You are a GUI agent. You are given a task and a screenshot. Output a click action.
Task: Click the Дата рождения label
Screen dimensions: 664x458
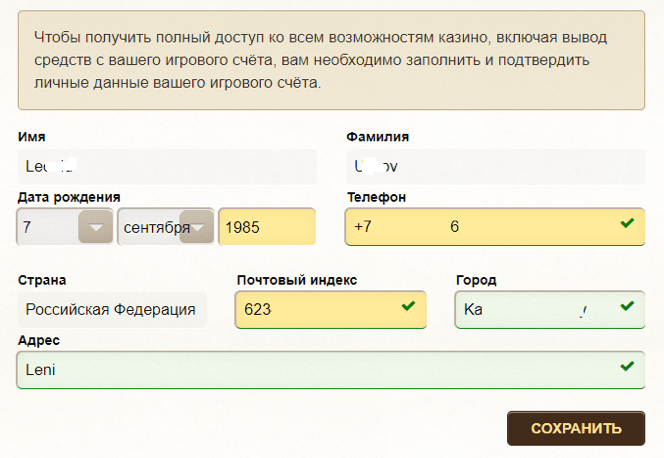[69, 197]
